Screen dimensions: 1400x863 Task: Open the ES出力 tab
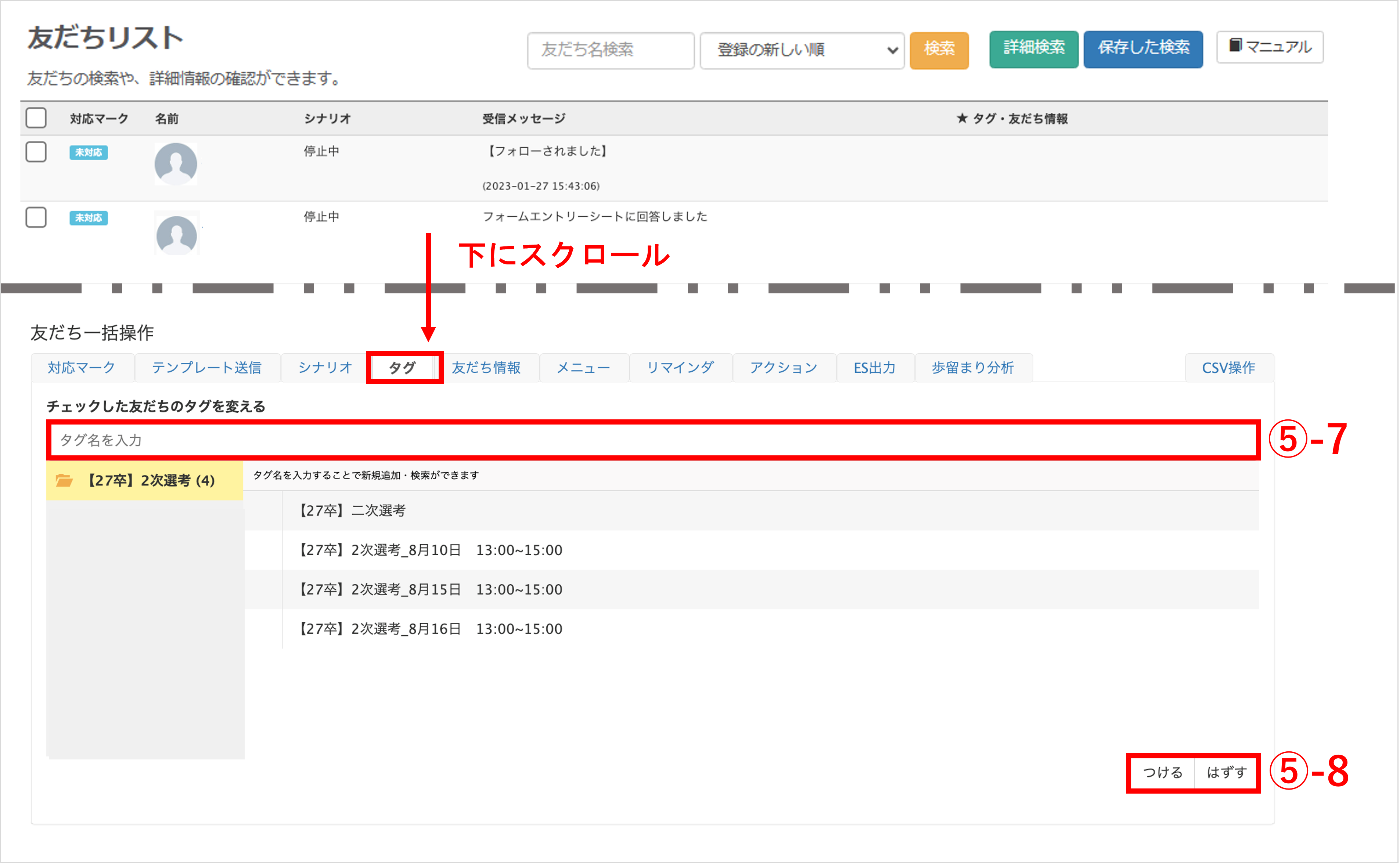pos(875,368)
